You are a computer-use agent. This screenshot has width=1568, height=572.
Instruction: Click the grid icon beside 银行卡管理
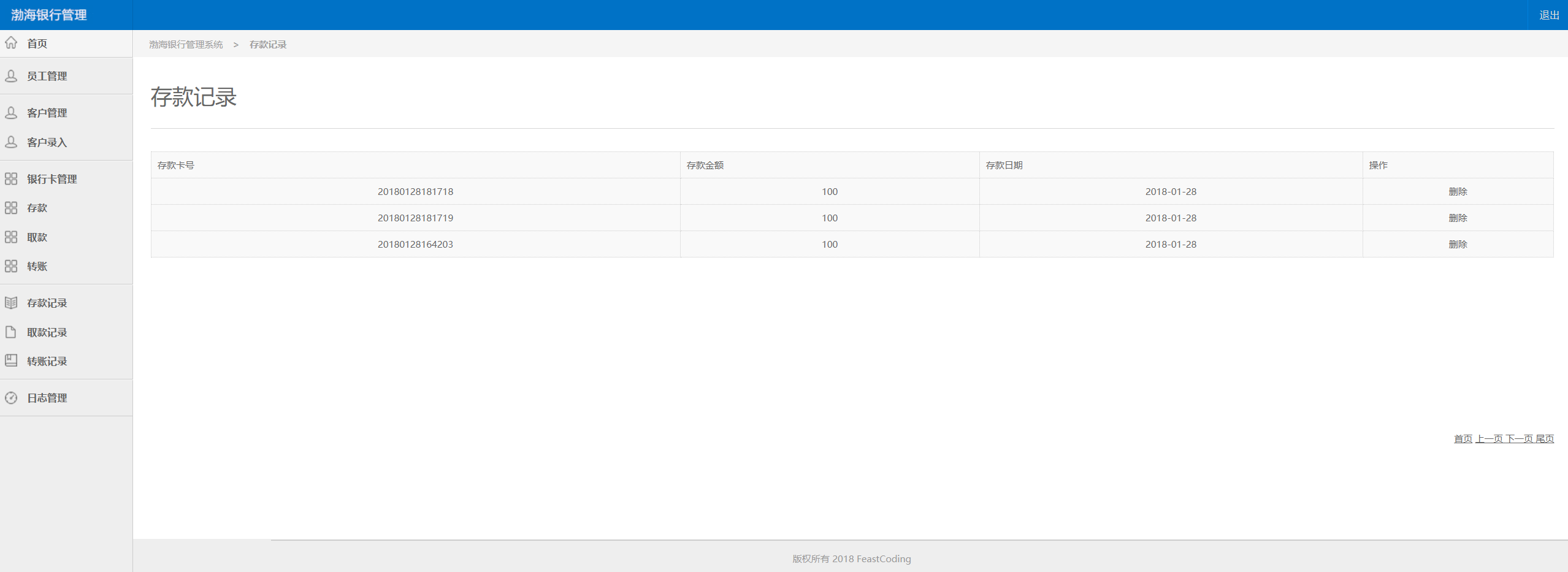tap(11, 179)
